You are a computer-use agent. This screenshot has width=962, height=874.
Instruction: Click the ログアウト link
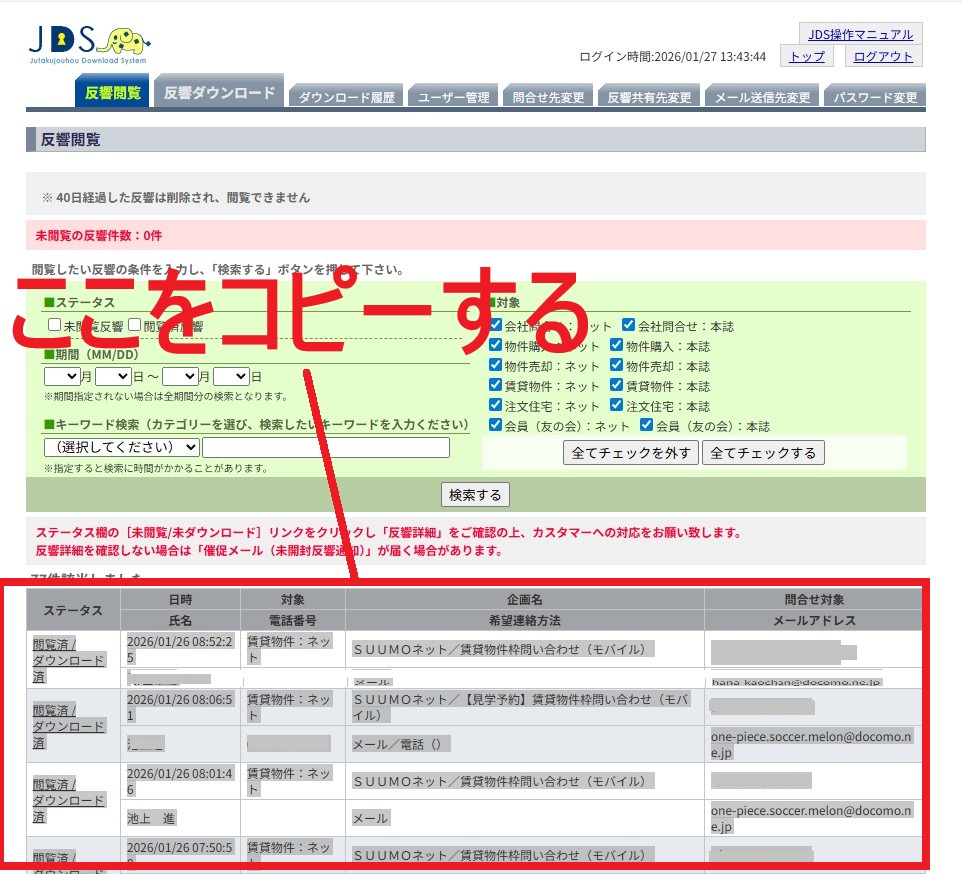[x=881, y=57]
